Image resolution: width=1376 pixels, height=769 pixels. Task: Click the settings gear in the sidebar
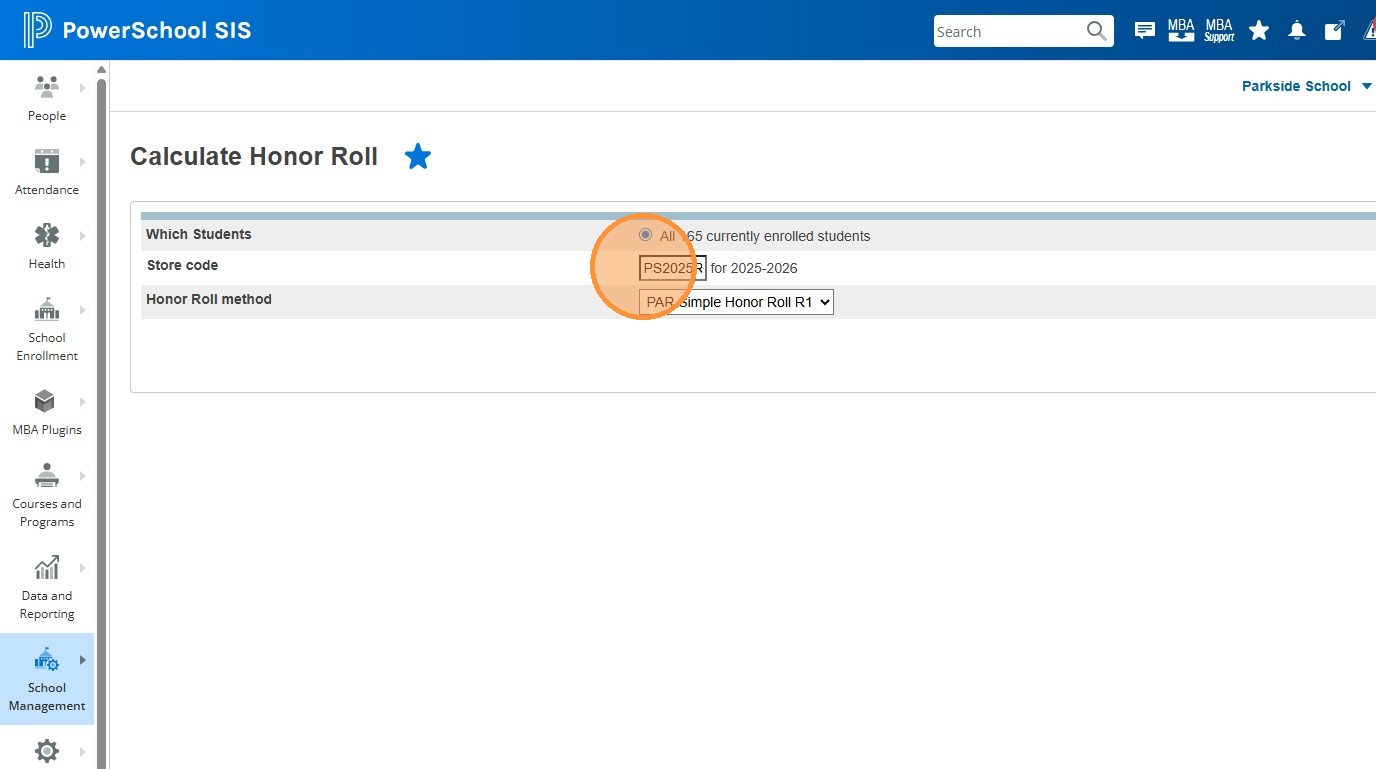pos(47,751)
